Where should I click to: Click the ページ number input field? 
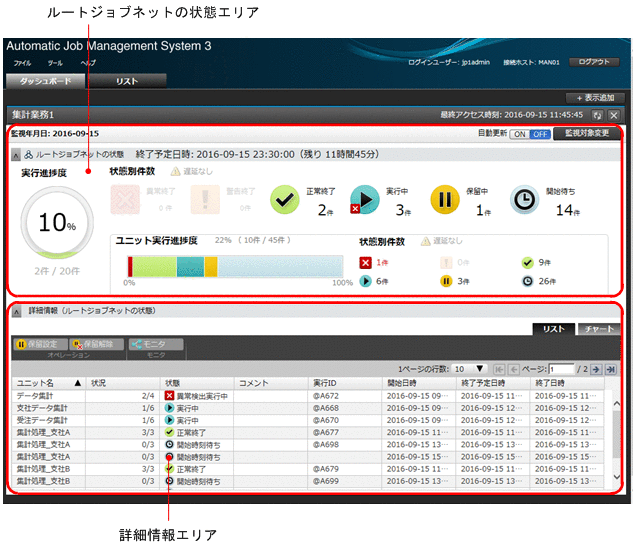[562, 369]
